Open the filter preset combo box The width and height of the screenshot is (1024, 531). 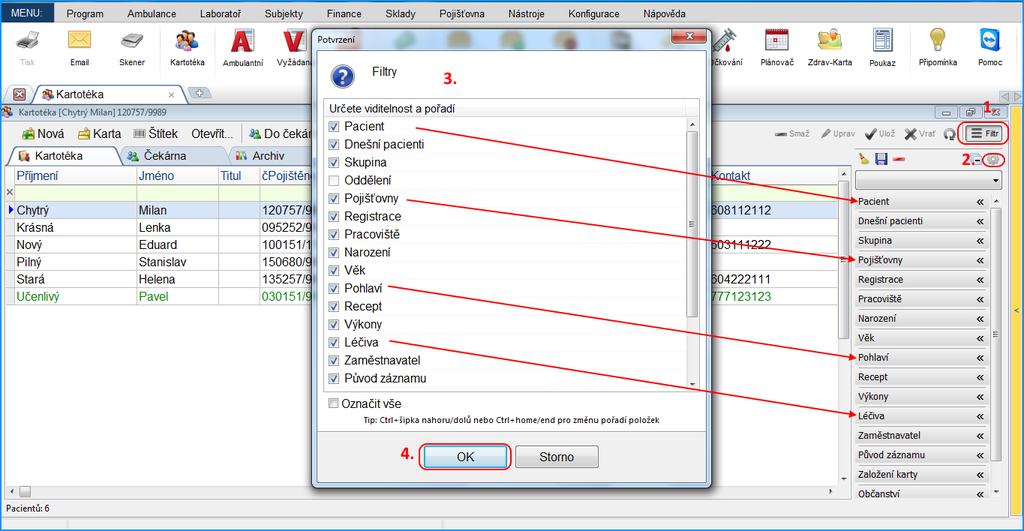[x=929, y=180]
